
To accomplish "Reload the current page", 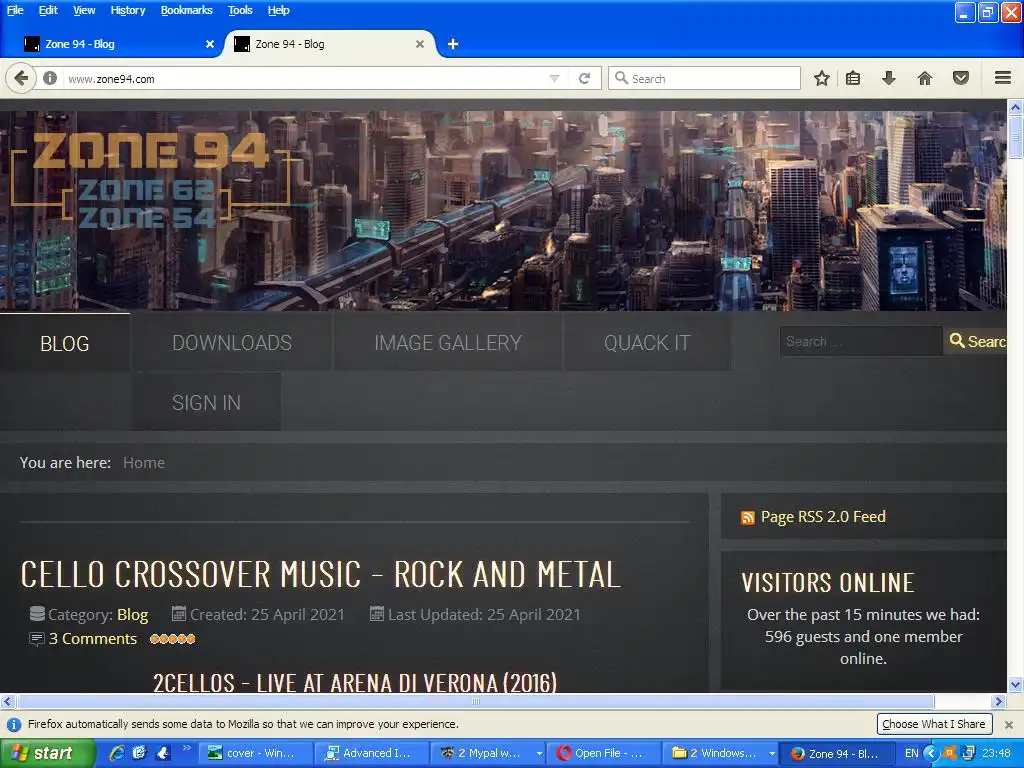I will click(584, 78).
